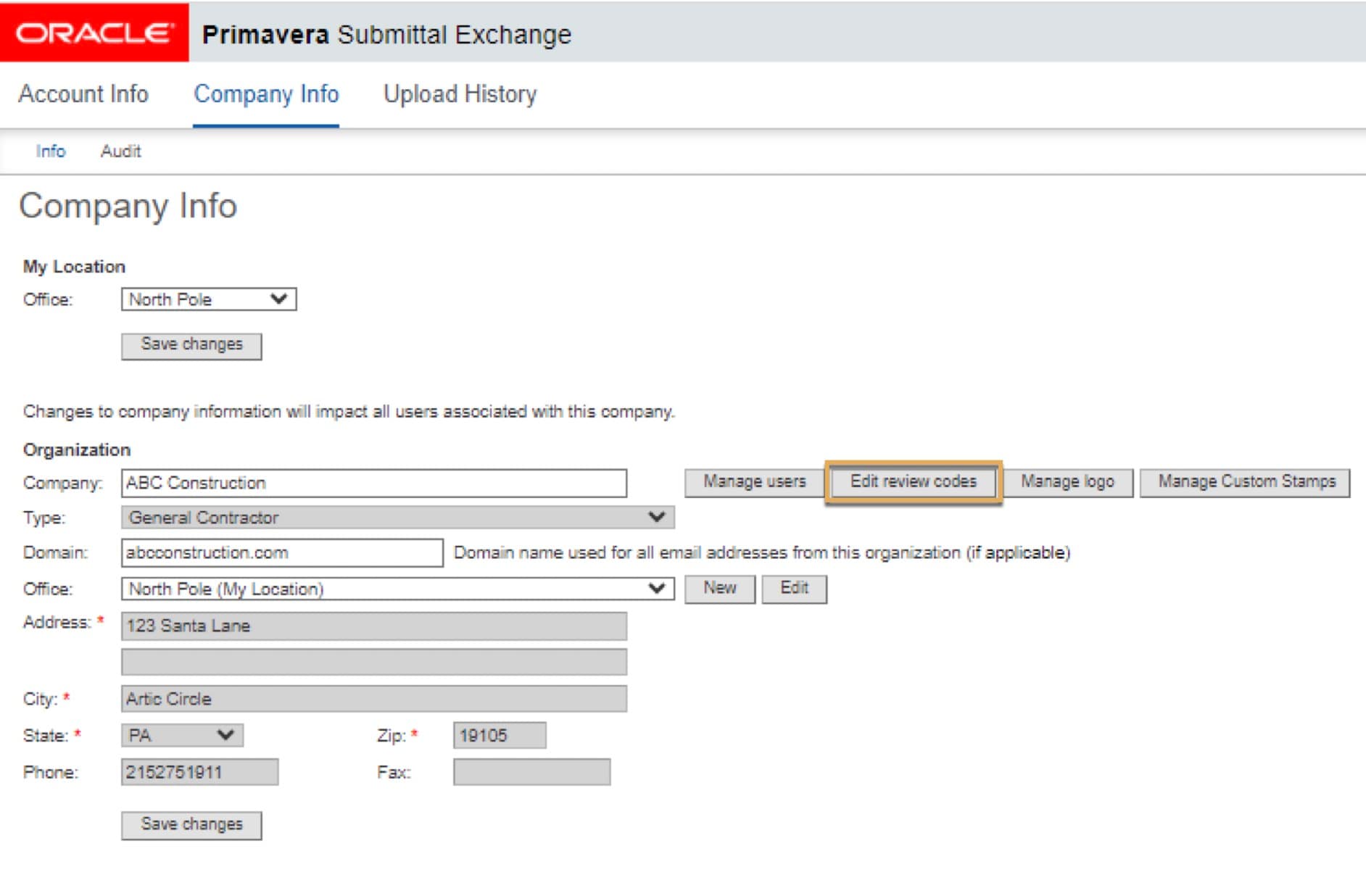Open the Organization Office dropdown
The image size is (1366, 896).
point(397,589)
